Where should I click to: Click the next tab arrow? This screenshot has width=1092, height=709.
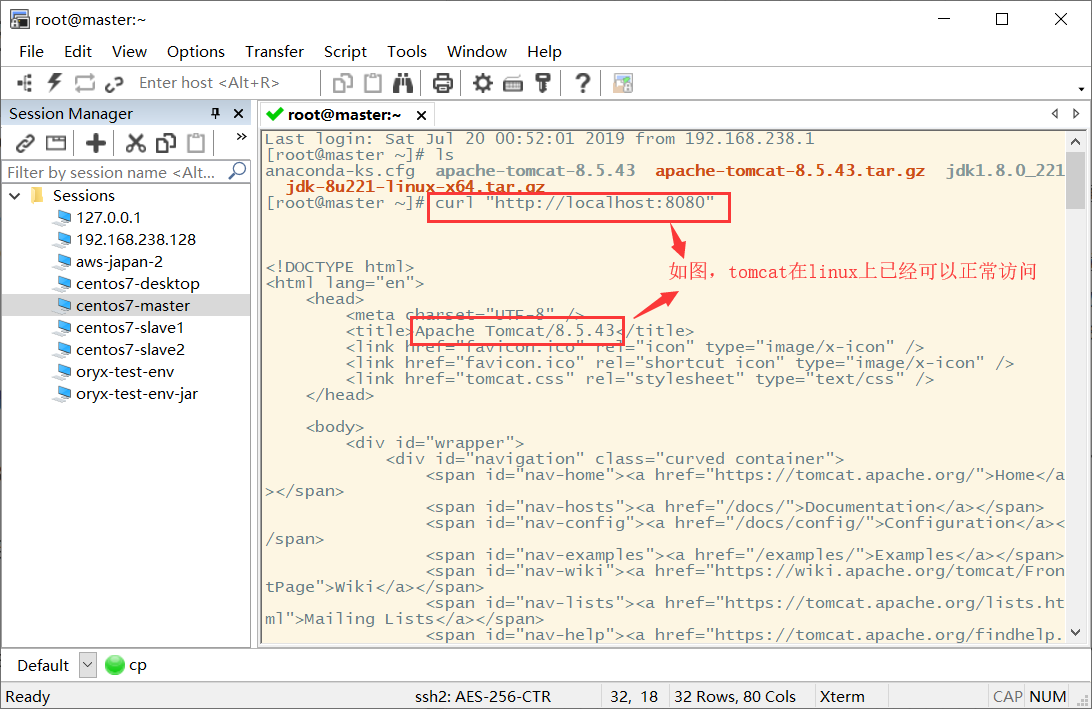point(1076,114)
